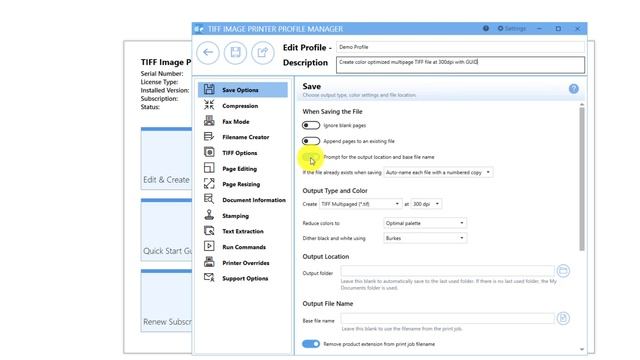The width and height of the screenshot is (640, 360).
Task: Open the Compression section
Action: [x=240, y=106]
